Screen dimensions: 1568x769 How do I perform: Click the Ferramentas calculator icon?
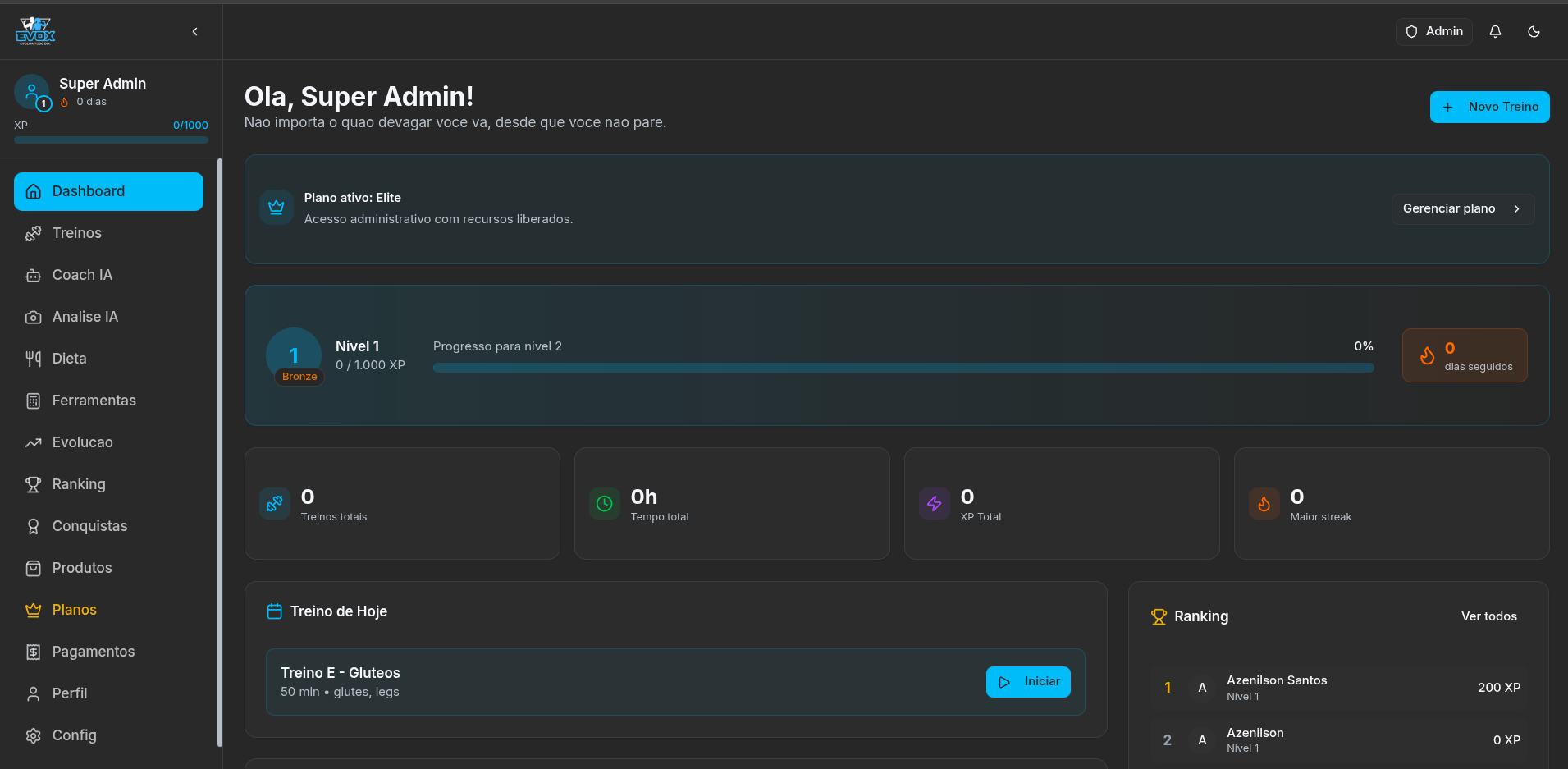(x=33, y=401)
